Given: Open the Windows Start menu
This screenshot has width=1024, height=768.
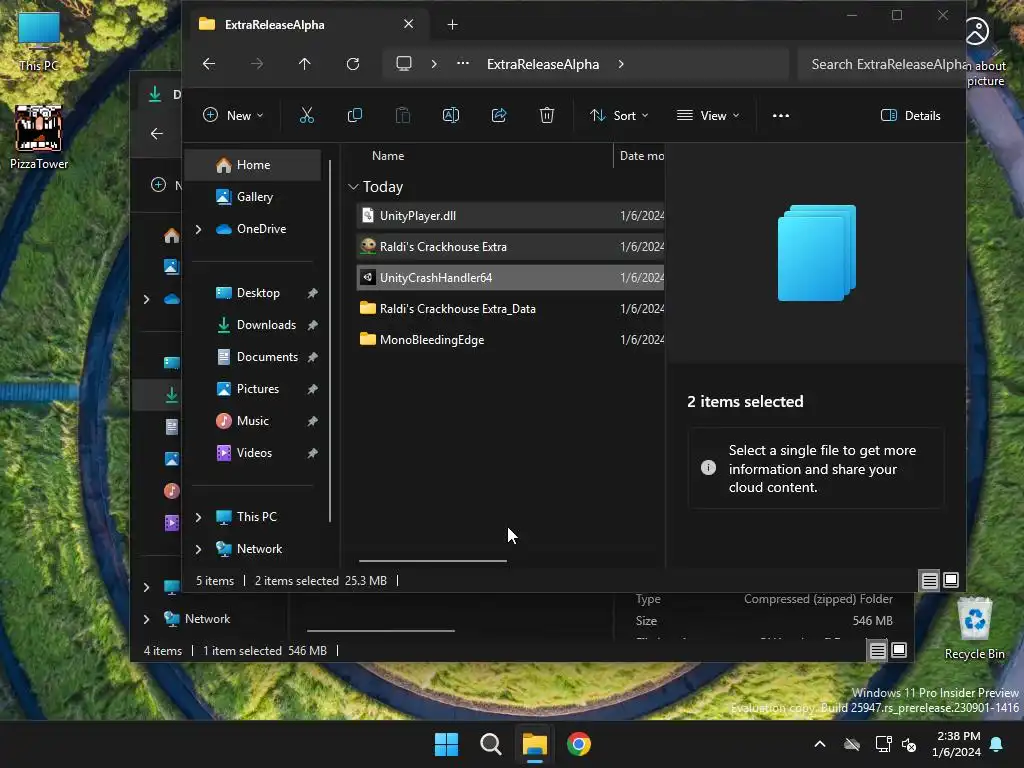Looking at the screenshot, I should point(447,744).
